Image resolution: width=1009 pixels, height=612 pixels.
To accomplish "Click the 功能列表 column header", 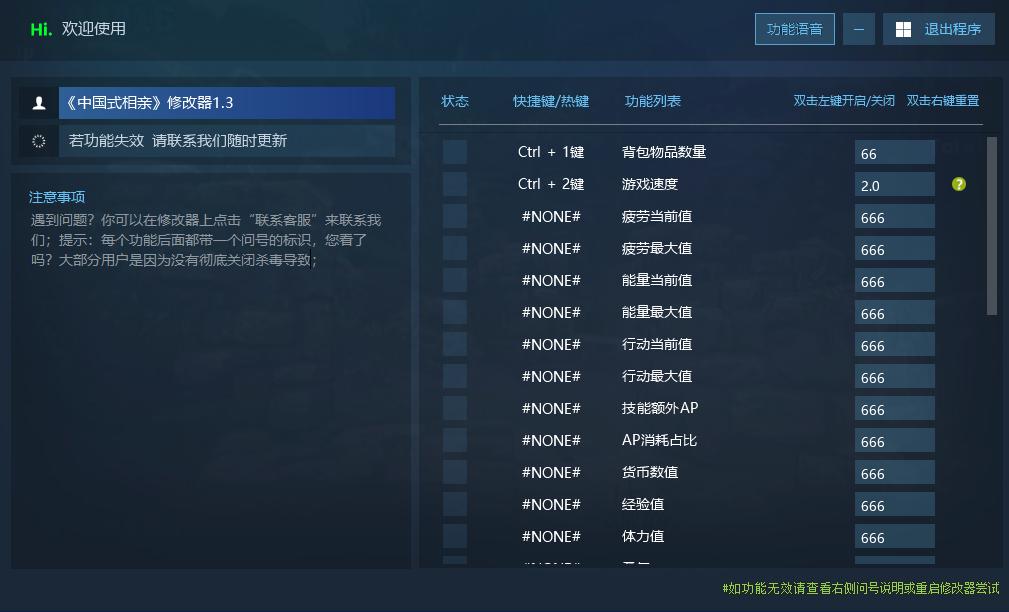I will point(653,101).
